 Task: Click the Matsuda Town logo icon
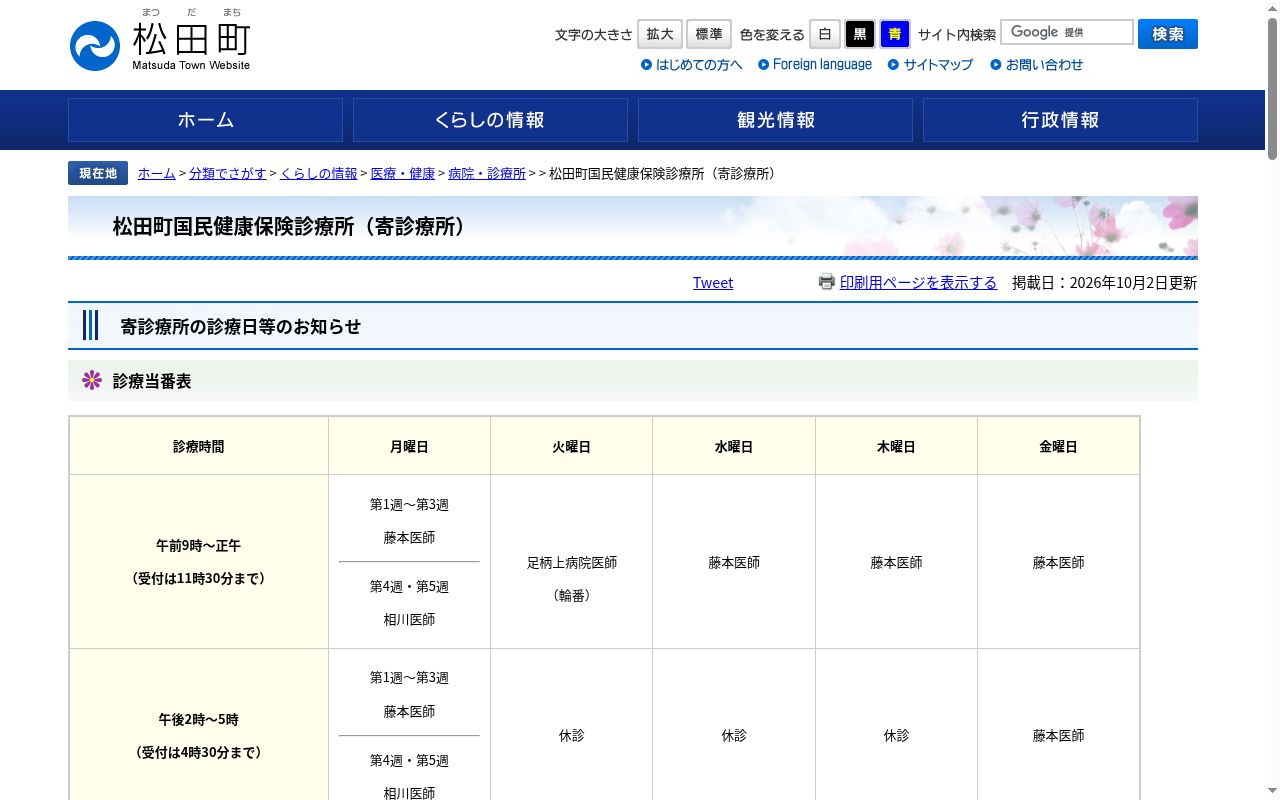pos(95,46)
